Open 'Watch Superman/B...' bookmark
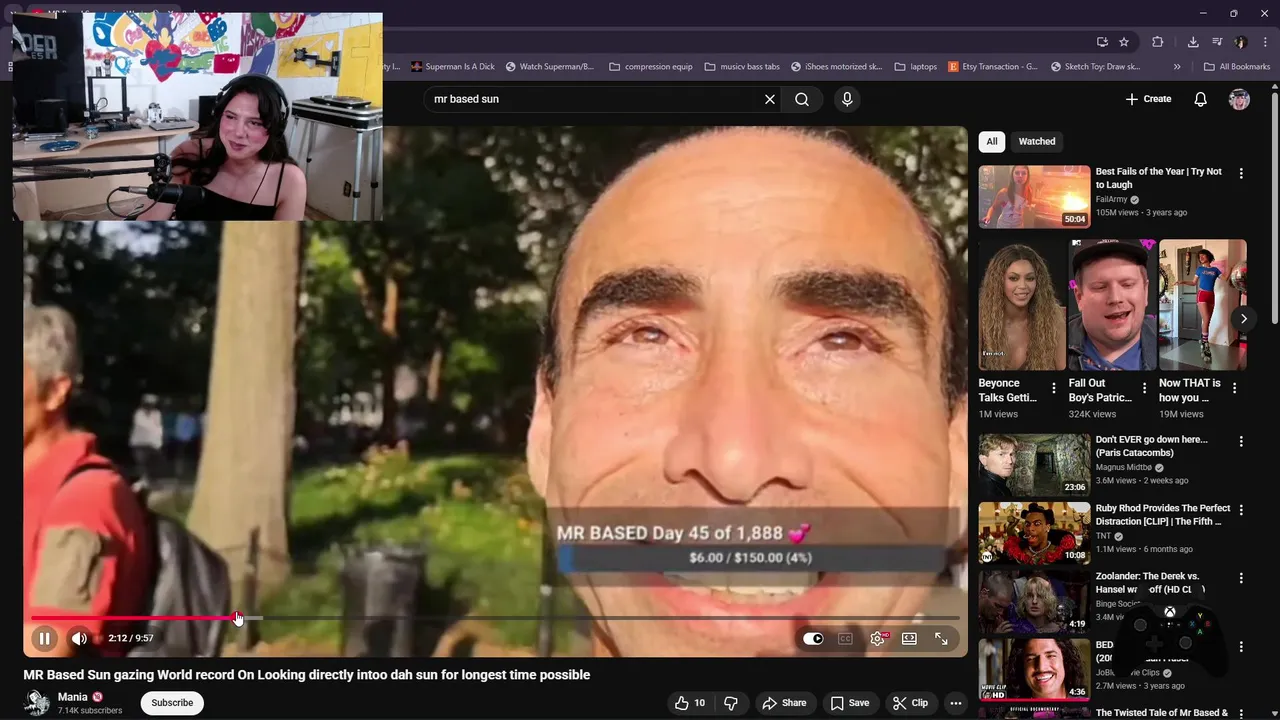 coord(549,67)
